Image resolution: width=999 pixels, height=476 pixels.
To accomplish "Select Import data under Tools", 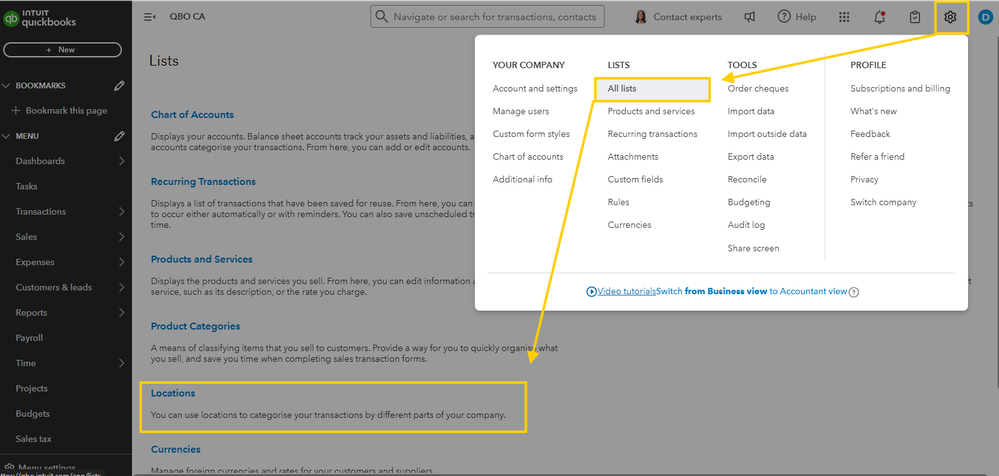I will [751, 111].
